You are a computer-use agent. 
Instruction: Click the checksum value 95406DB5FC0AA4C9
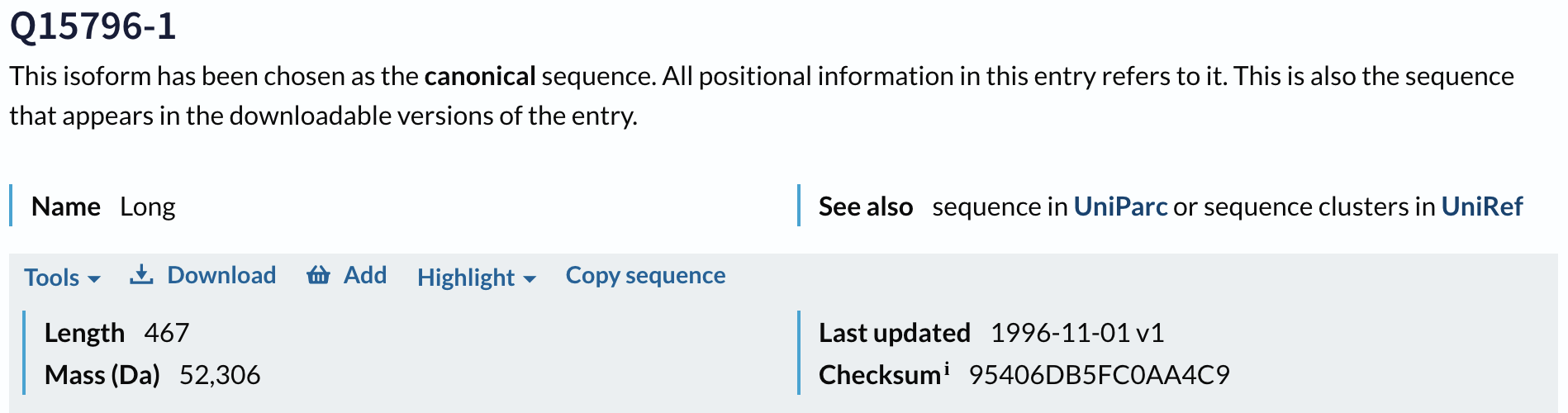click(x=1099, y=375)
